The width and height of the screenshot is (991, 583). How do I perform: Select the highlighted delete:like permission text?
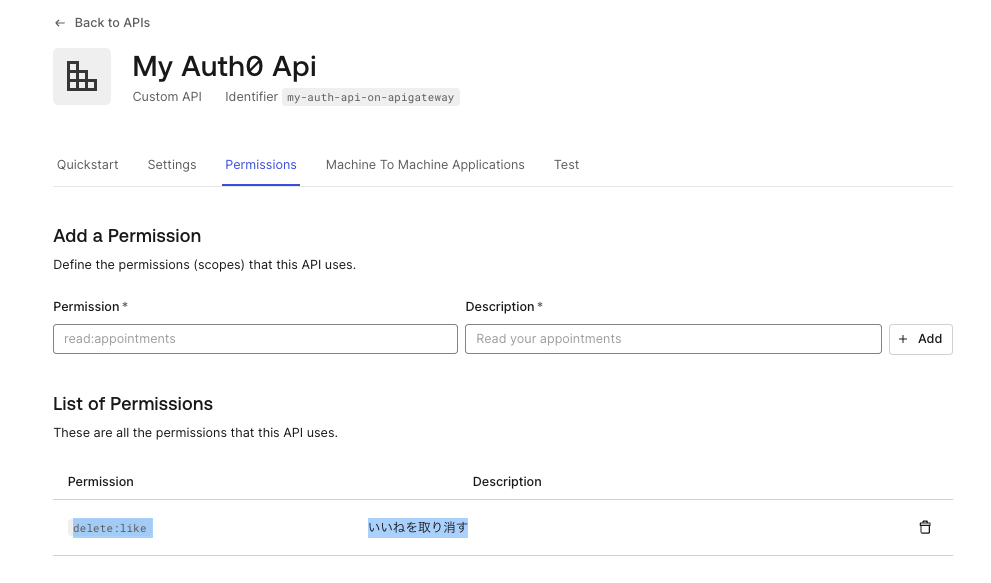click(x=110, y=528)
